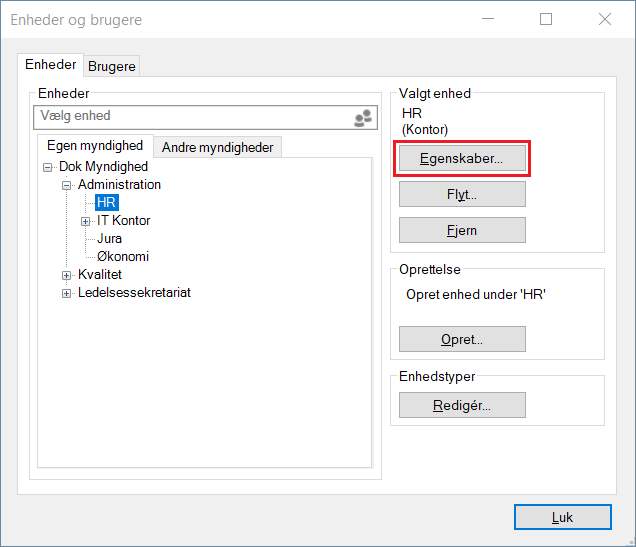The width and height of the screenshot is (636, 547).
Task: Open the Redigér unit types button
Action: [x=462, y=405]
